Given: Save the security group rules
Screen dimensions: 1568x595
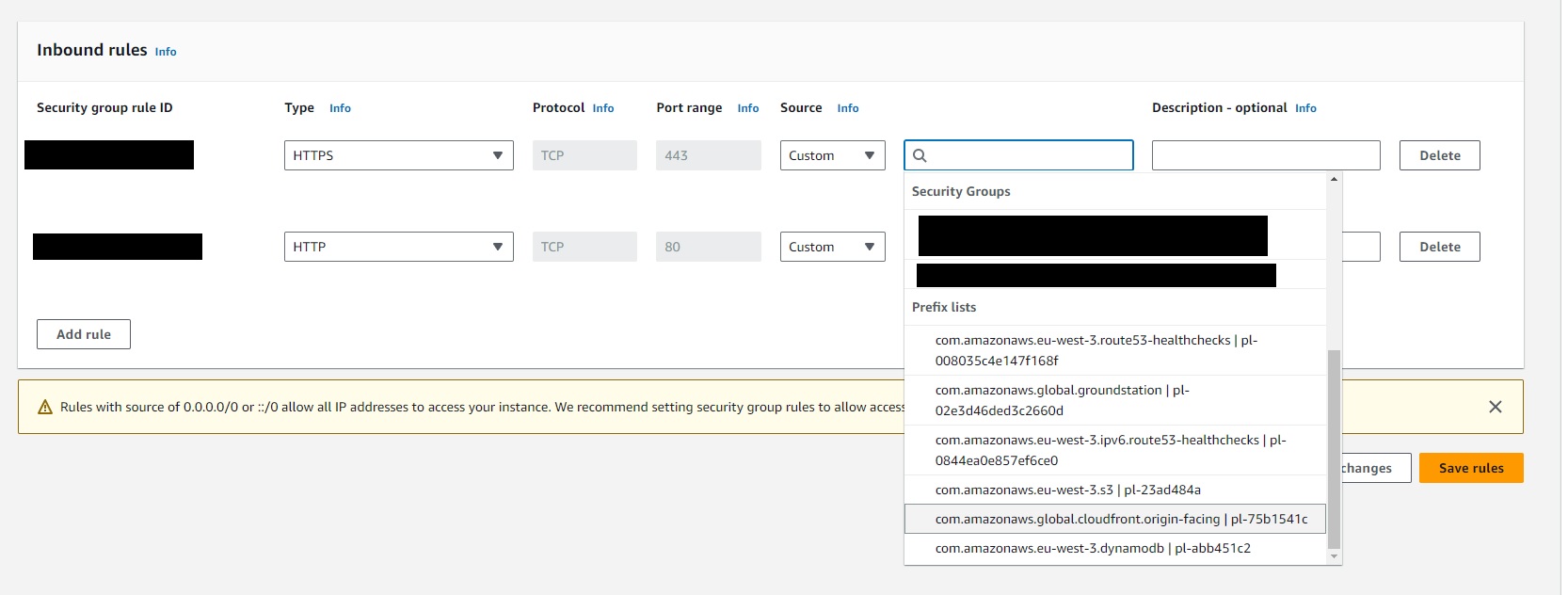Looking at the screenshot, I should coord(1470,468).
